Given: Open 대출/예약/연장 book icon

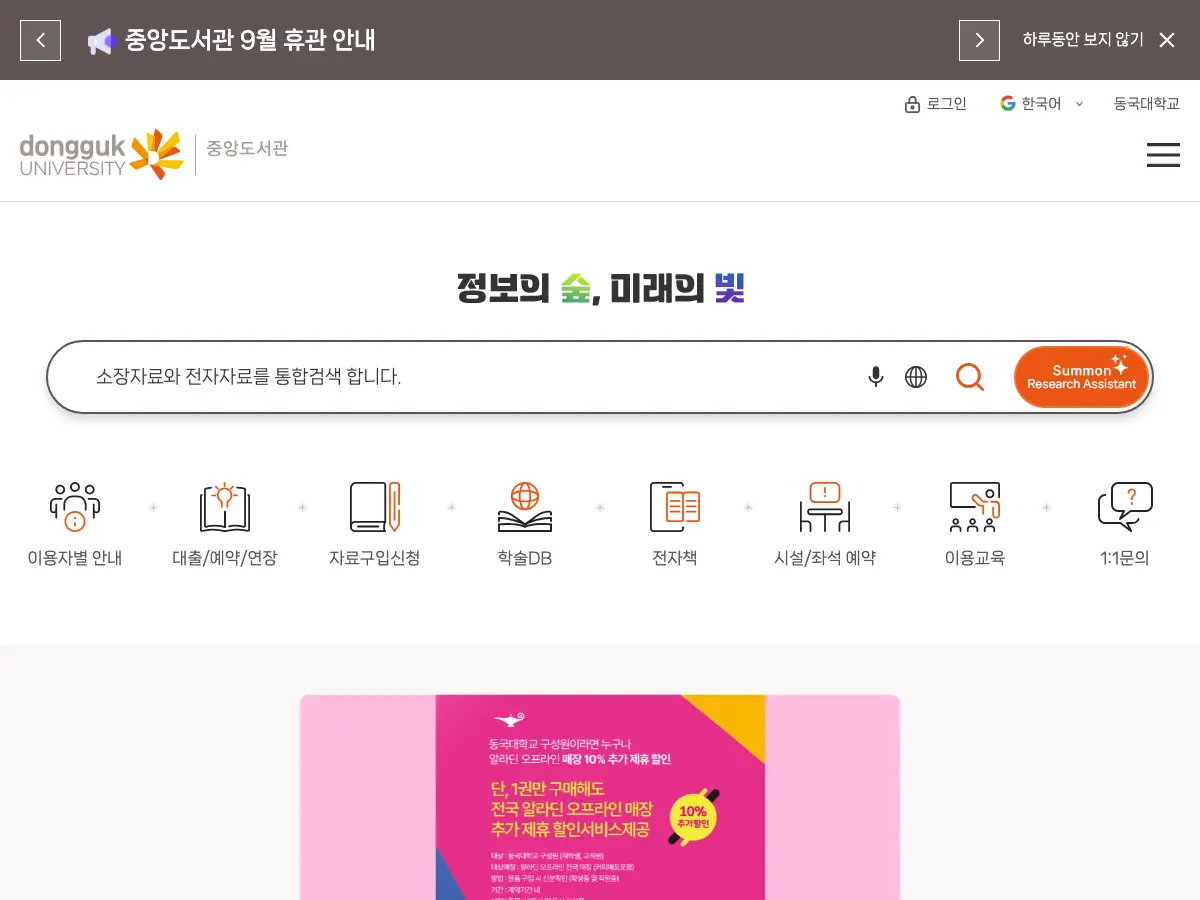Looking at the screenshot, I should click(x=225, y=506).
